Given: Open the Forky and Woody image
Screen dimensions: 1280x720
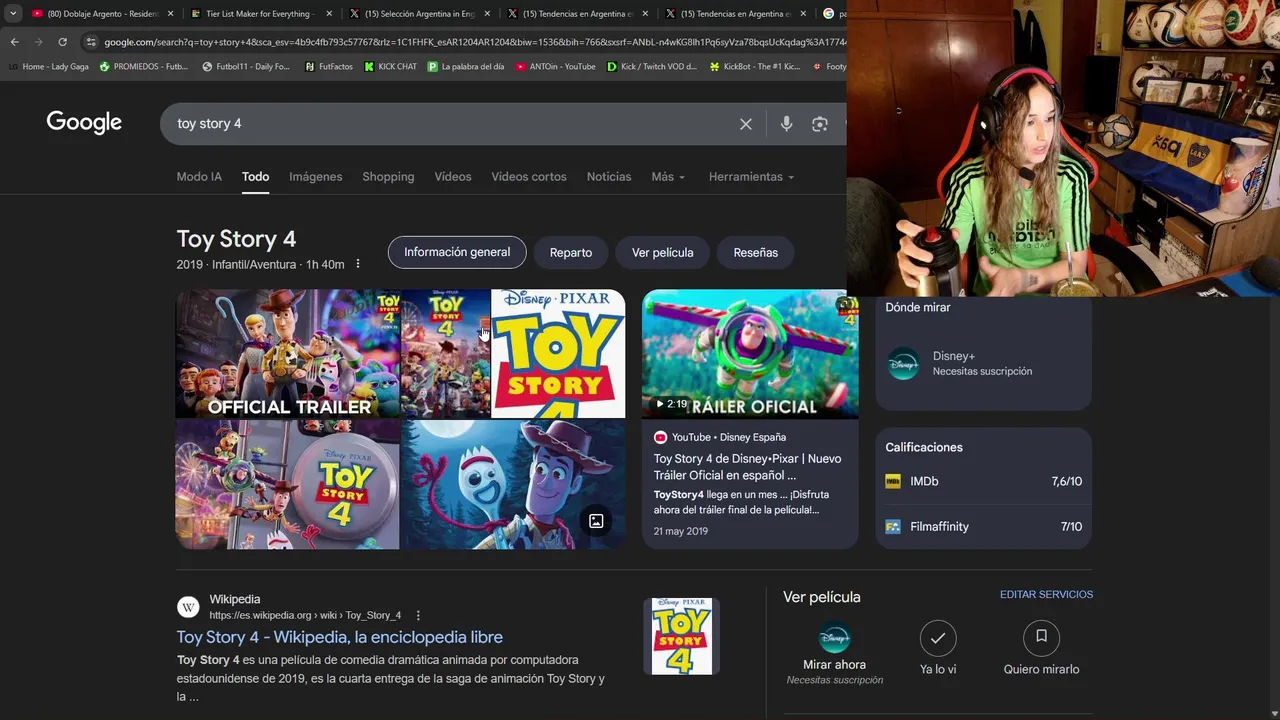Looking at the screenshot, I should point(513,485).
